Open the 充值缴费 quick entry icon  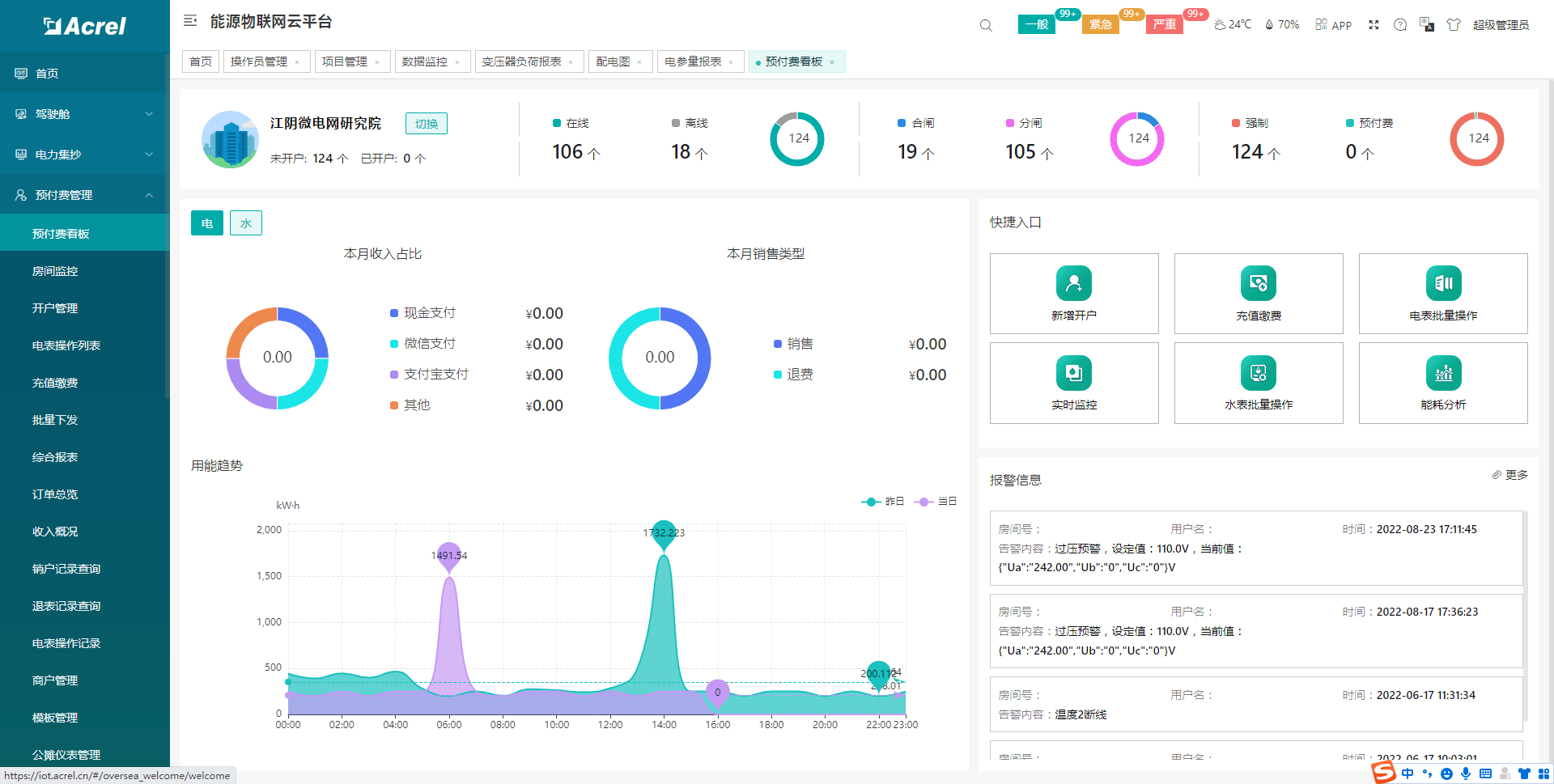tap(1258, 284)
